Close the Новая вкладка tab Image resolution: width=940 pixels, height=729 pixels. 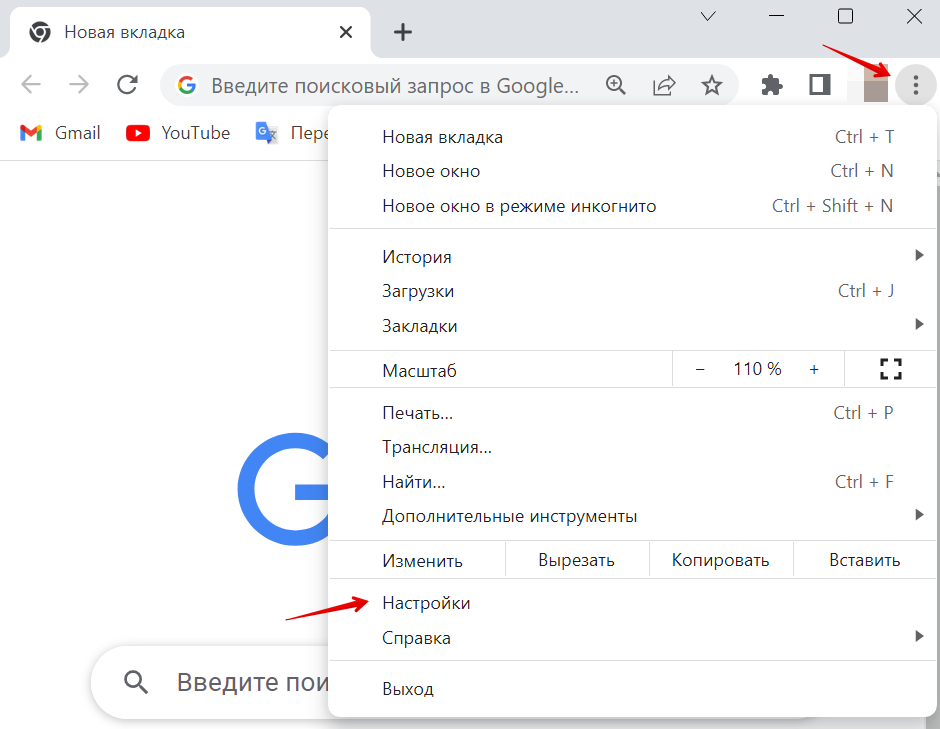(x=346, y=32)
